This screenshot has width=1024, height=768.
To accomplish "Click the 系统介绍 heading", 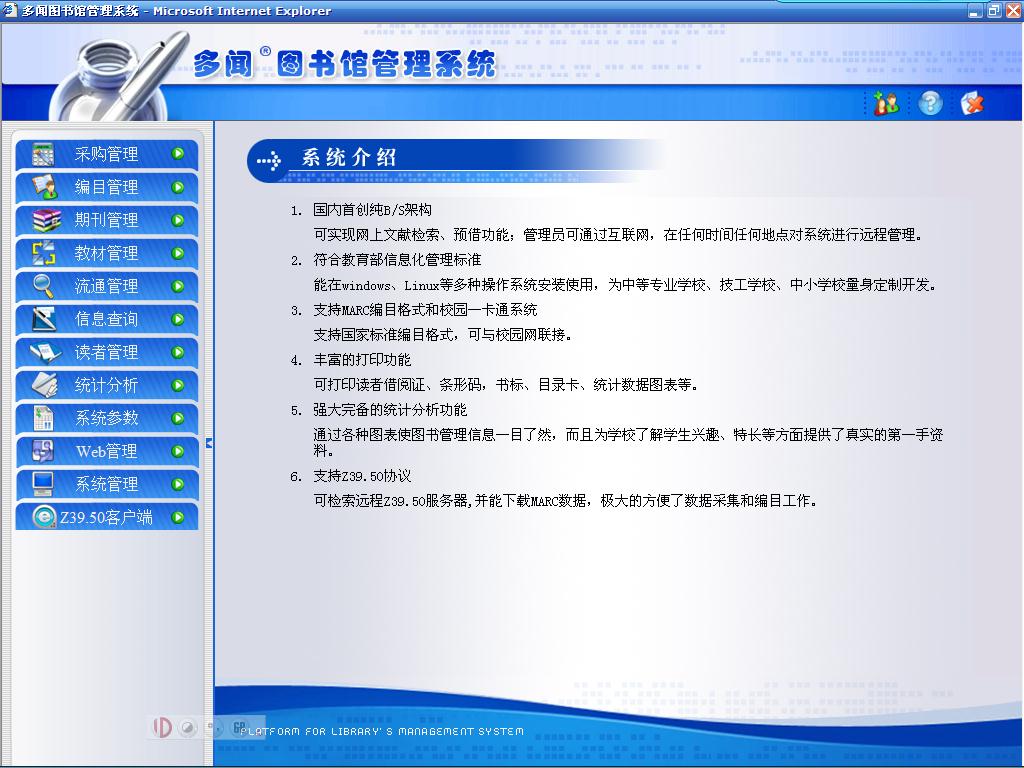I will click(348, 157).
